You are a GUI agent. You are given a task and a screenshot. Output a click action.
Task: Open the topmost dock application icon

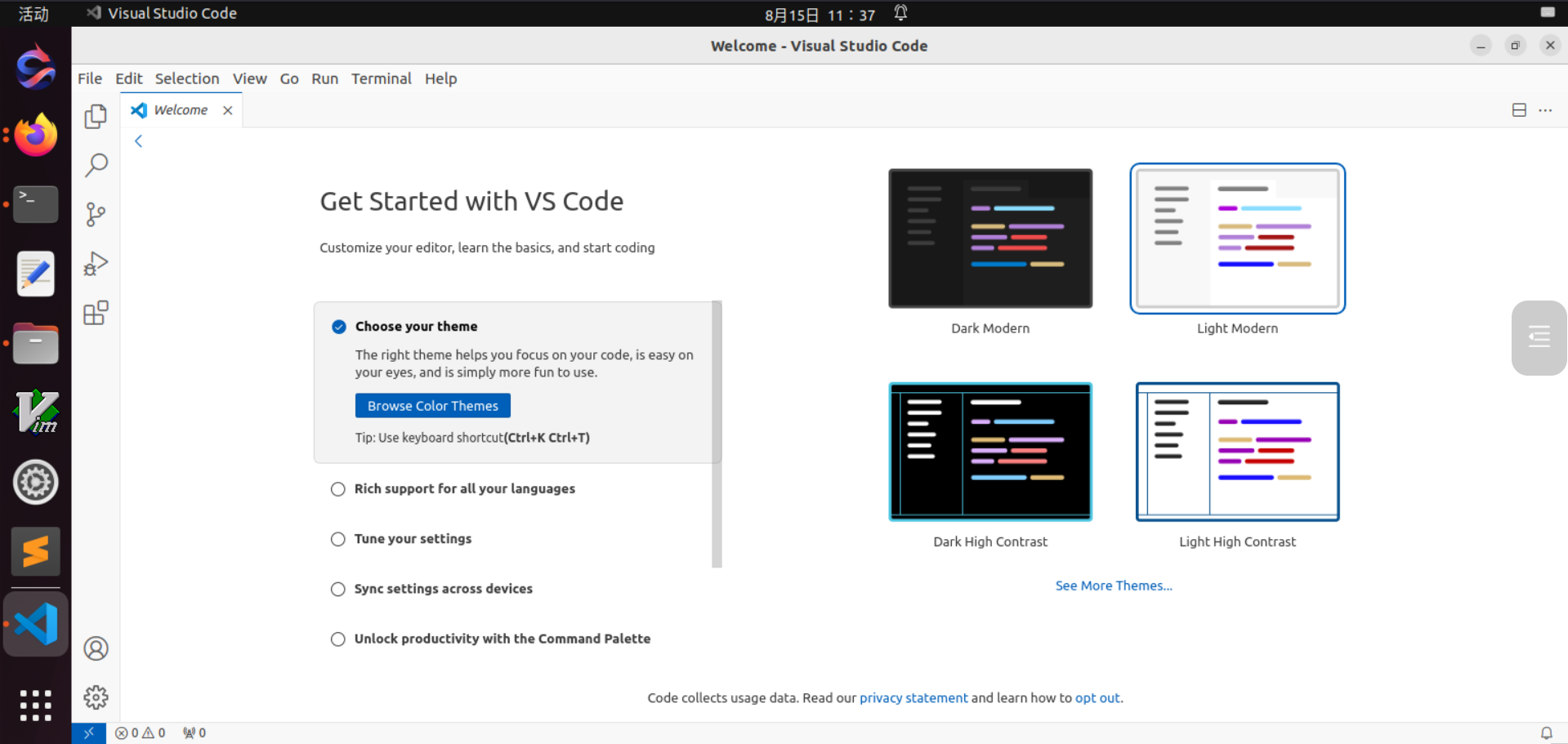(36, 67)
